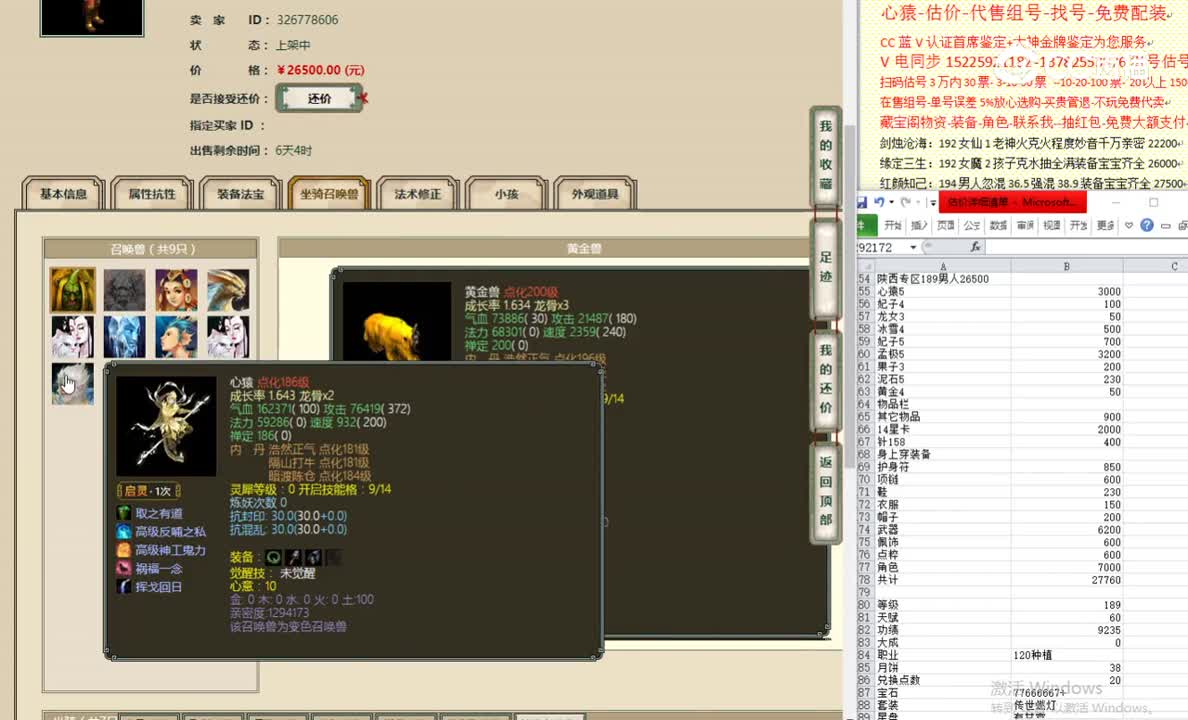Image resolution: width=1188 pixels, height=720 pixels.
Task: Click Excel cell labeled 共计
Action: coord(943,580)
